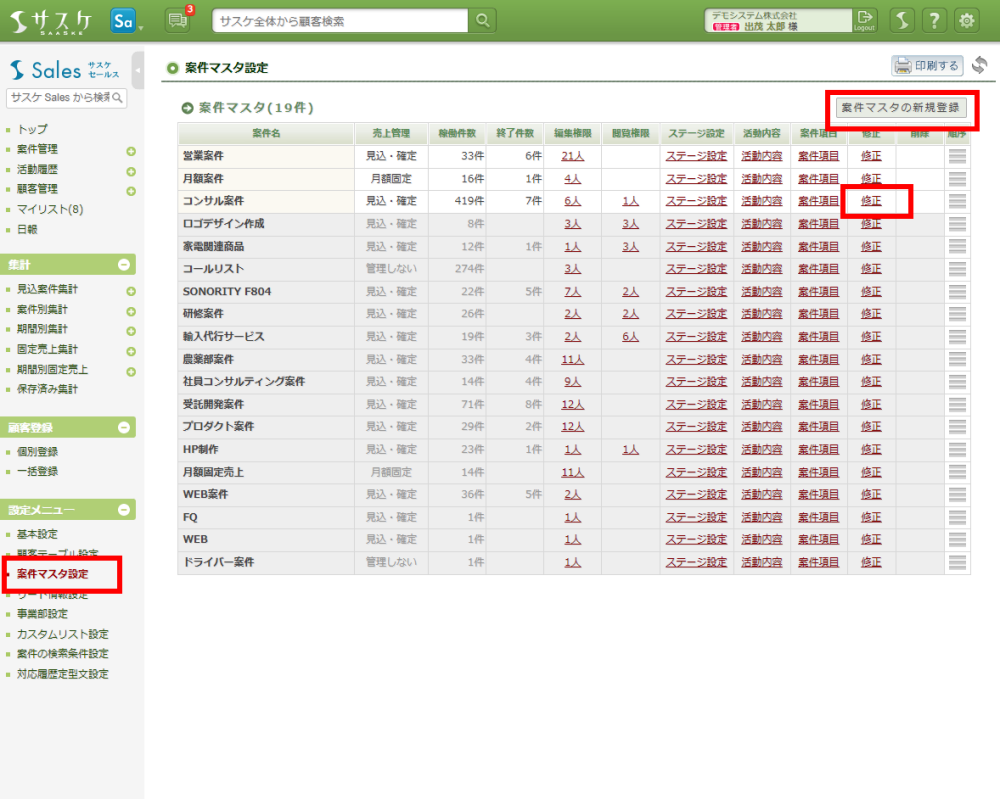
Task: Open the help question mark icon
Action: [934, 20]
